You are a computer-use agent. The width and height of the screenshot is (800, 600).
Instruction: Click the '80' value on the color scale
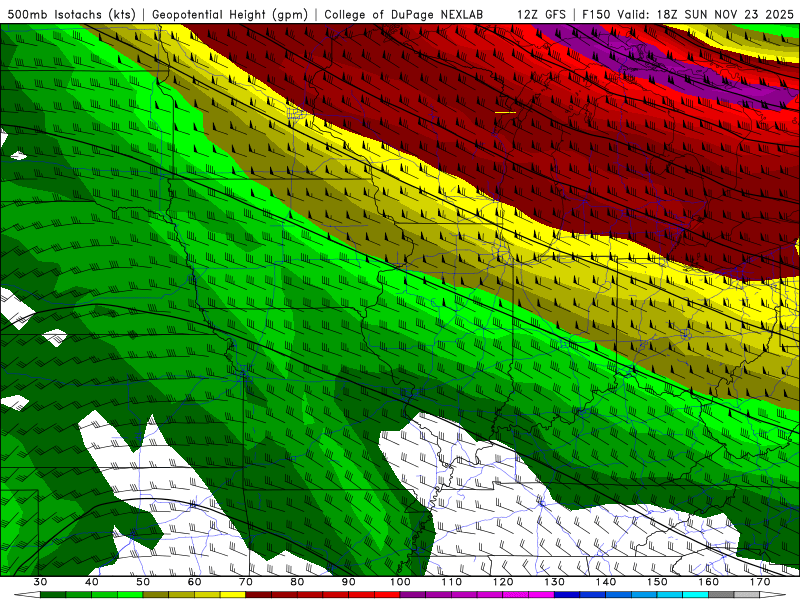coord(297,582)
